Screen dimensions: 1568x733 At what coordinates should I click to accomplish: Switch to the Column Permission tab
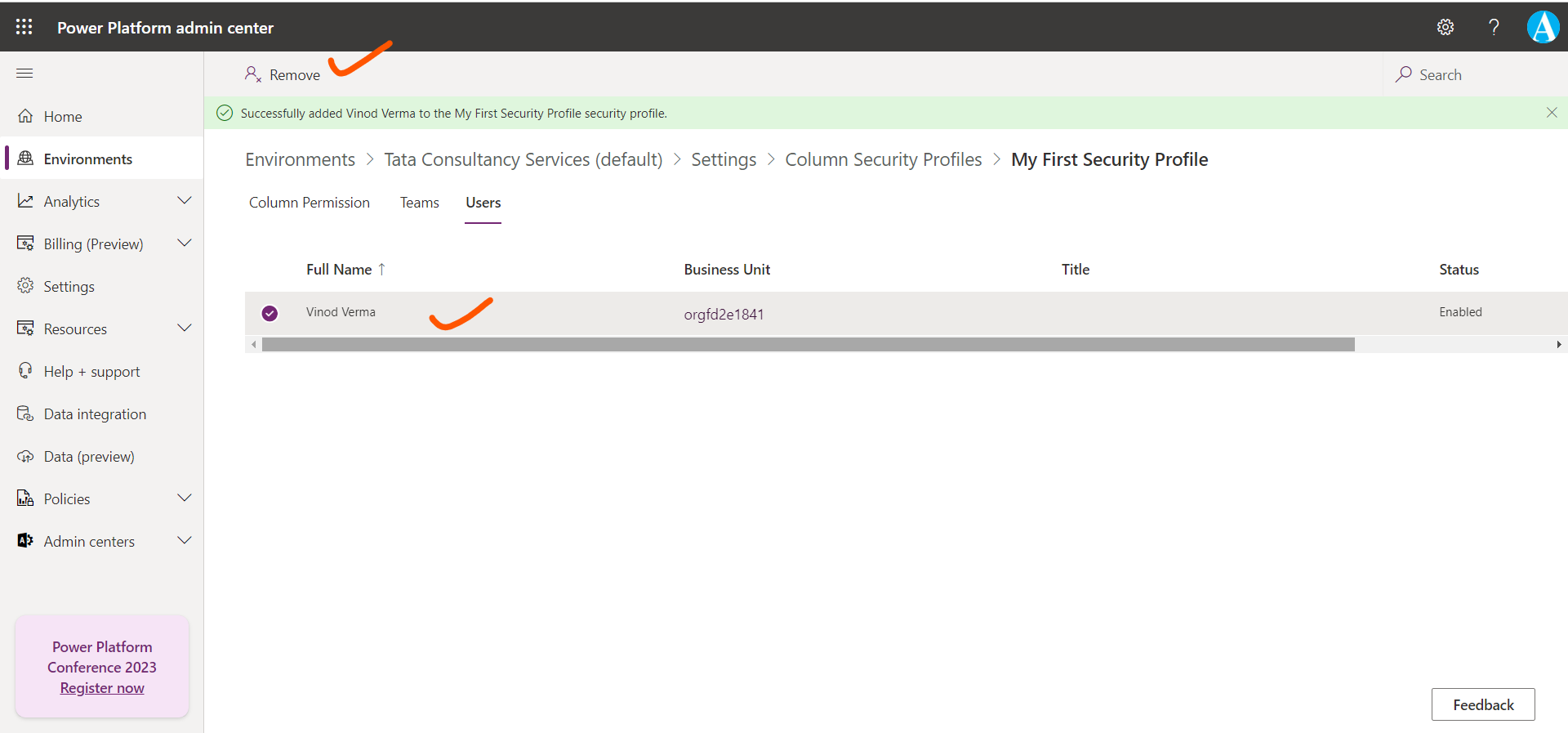(x=309, y=203)
